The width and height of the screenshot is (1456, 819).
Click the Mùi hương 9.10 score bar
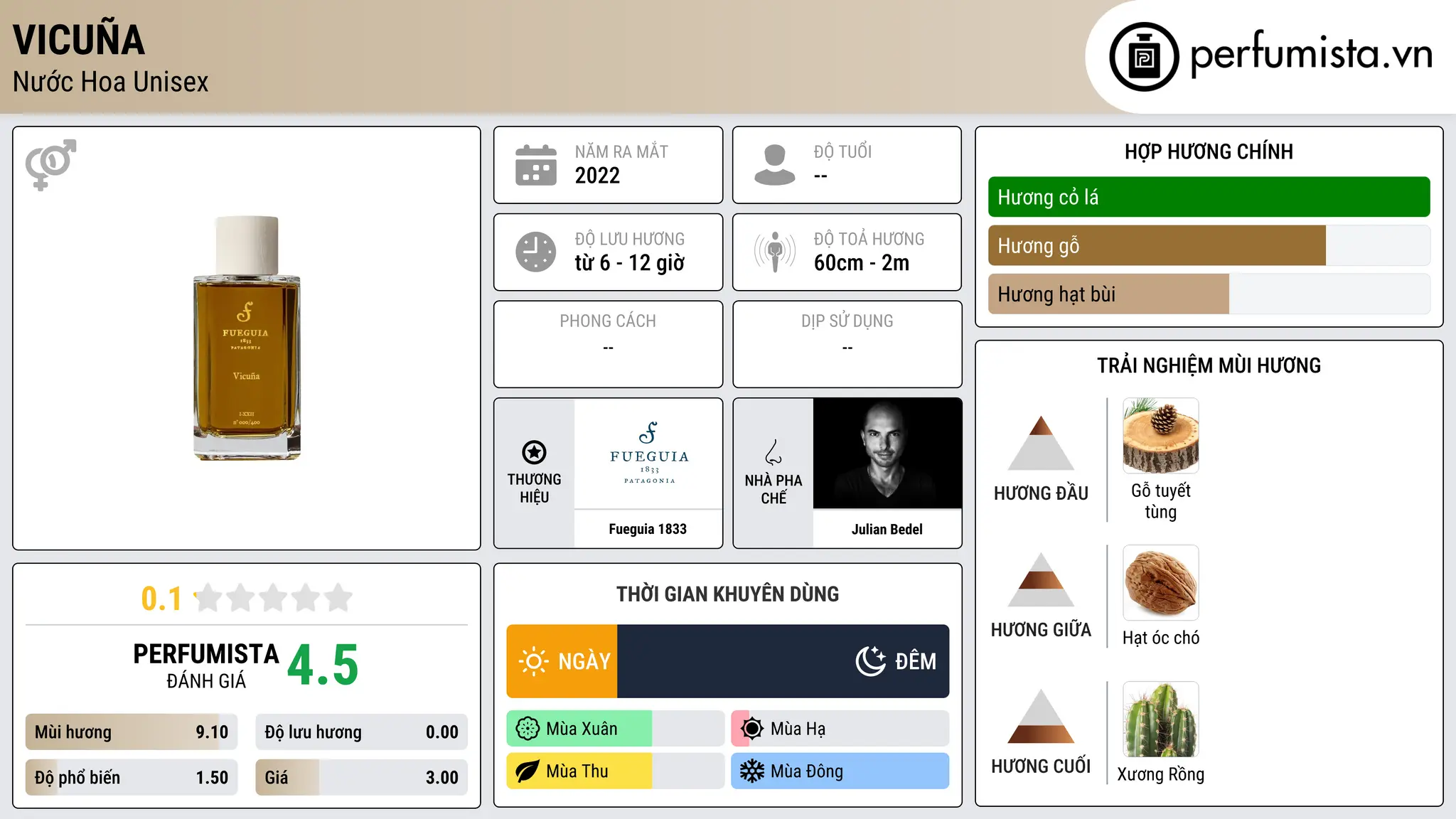tap(132, 732)
